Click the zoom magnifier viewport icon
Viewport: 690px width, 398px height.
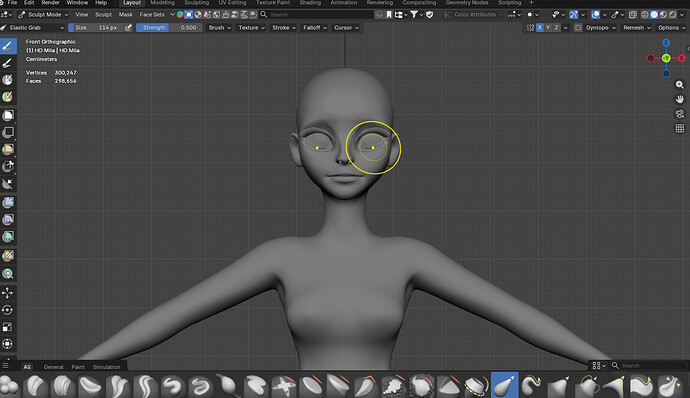[x=680, y=85]
